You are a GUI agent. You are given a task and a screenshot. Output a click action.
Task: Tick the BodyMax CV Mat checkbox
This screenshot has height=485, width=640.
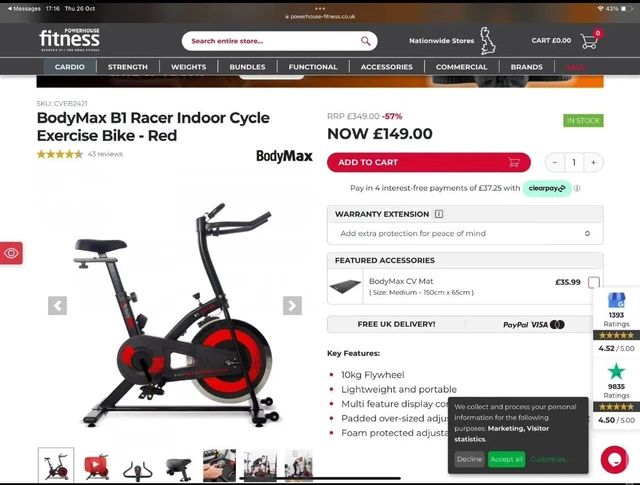593,282
